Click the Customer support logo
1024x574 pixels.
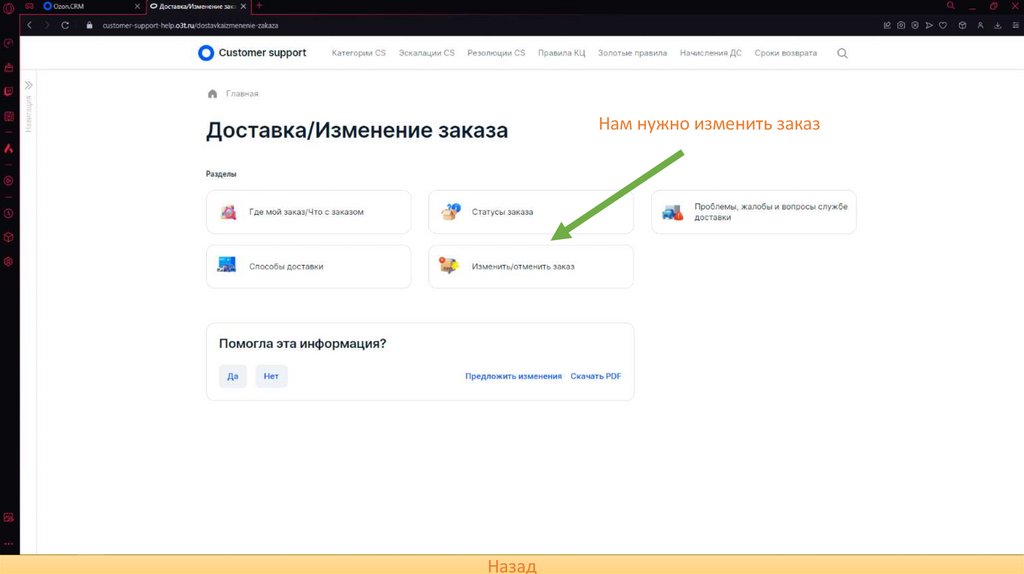coord(252,53)
